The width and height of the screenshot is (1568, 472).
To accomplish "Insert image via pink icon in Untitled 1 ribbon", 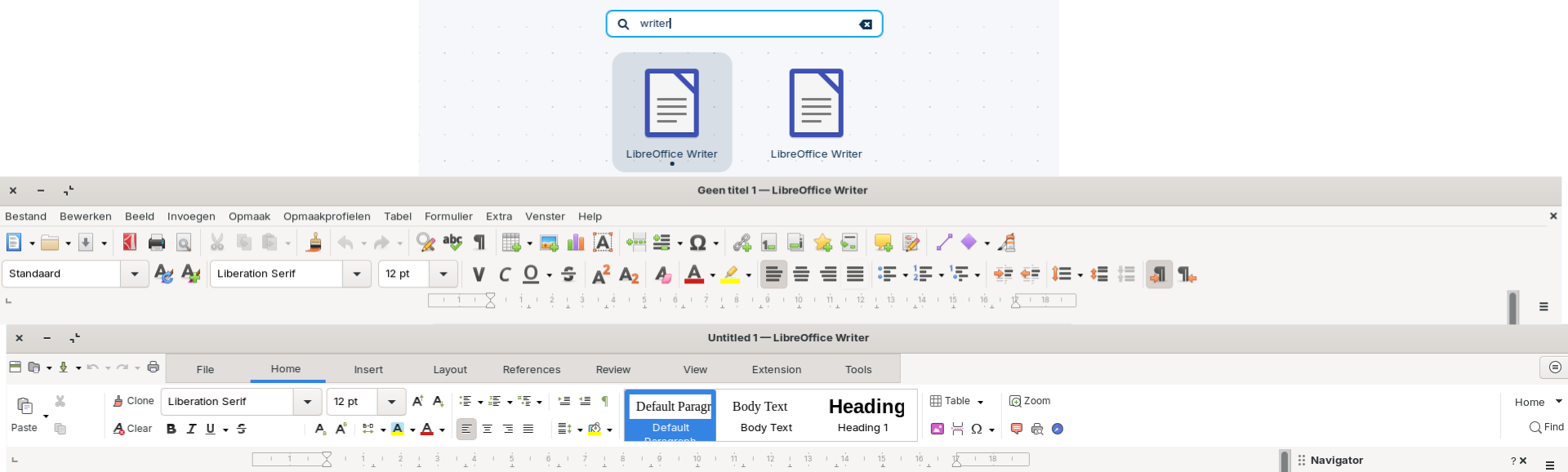I will click(938, 429).
